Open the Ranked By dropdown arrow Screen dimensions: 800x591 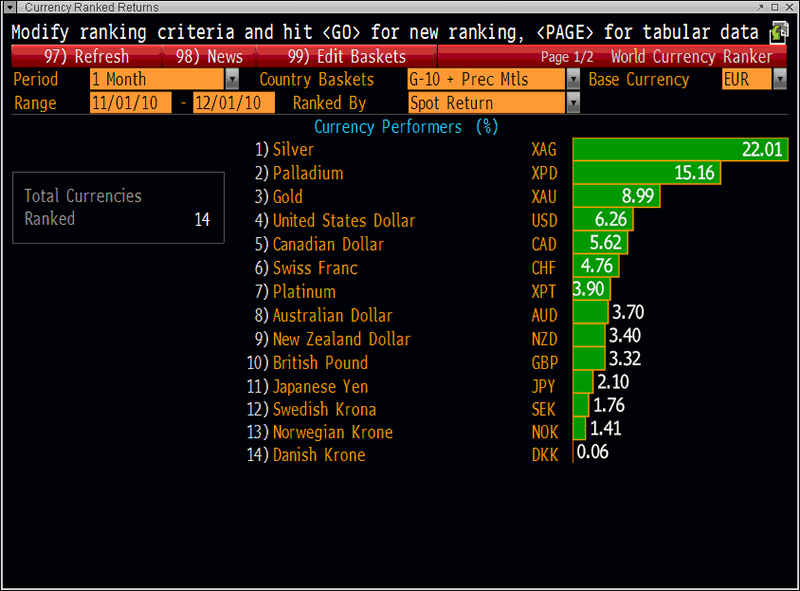click(x=574, y=103)
